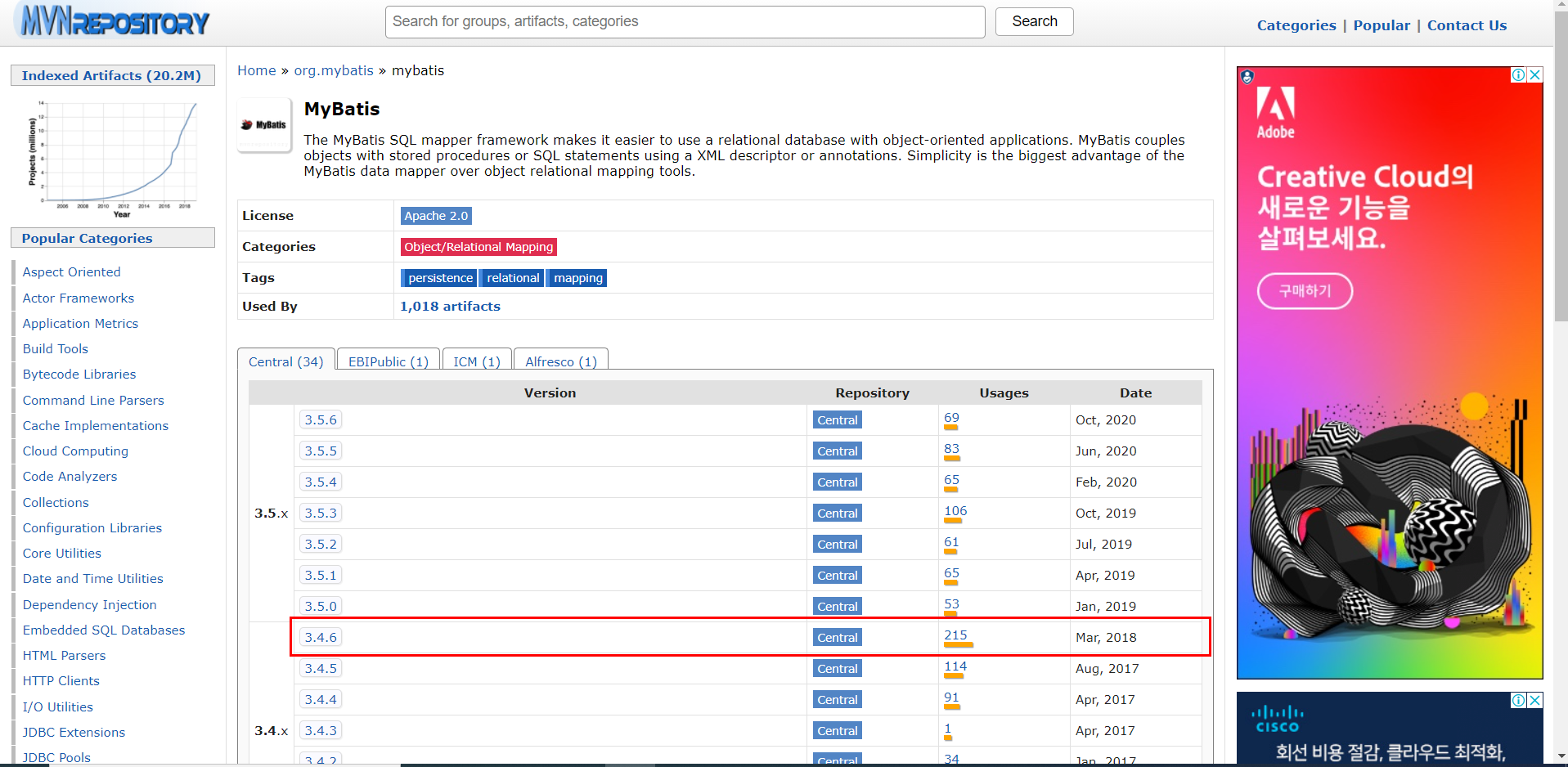This screenshot has height=767, width=1568.
Task: Open Cloud Computing category
Action: click(75, 451)
